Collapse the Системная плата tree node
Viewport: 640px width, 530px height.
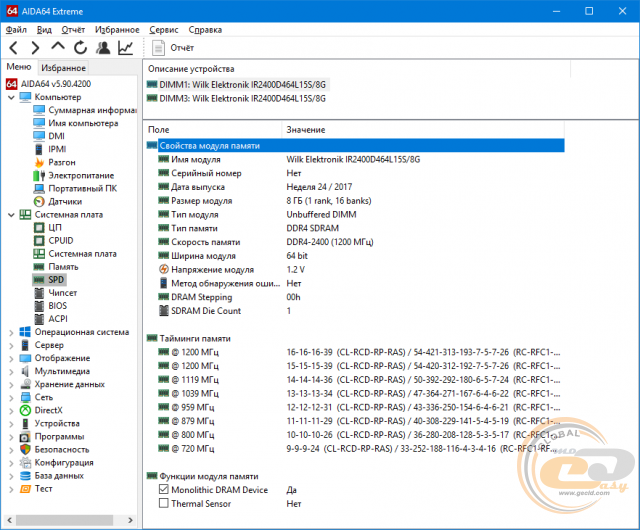[x=11, y=215]
